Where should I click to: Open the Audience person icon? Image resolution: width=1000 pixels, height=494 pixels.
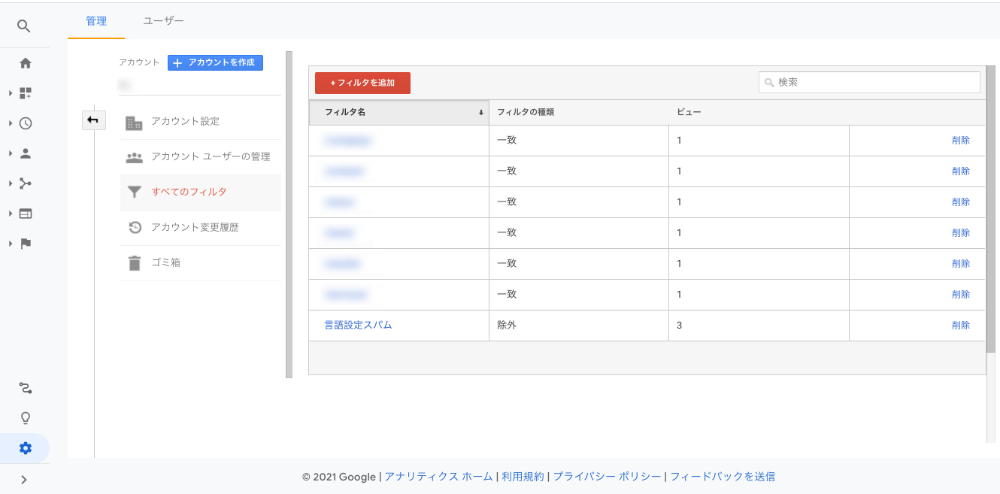[x=26, y=154]
